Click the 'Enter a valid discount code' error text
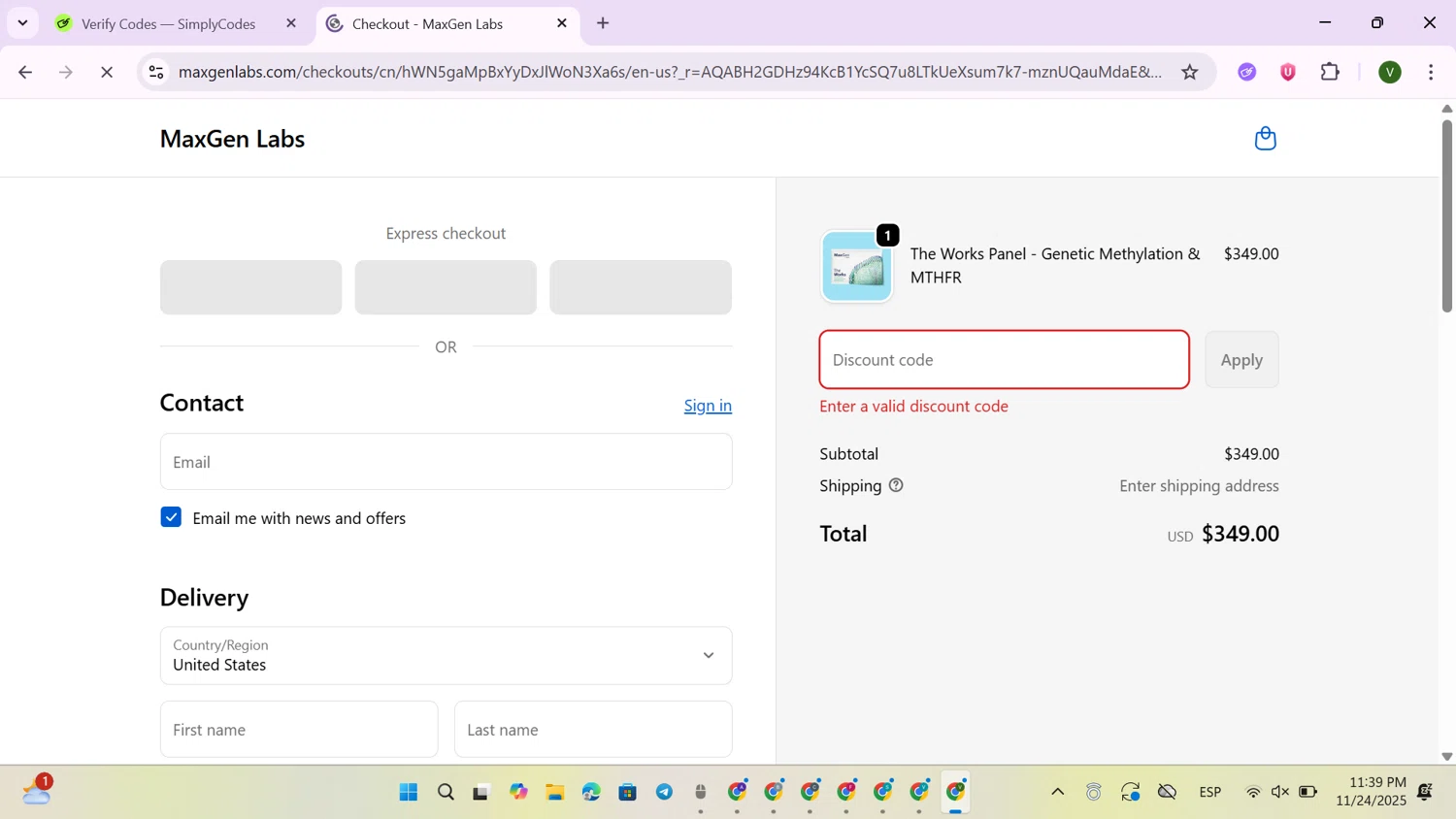This screenshot has height=819, width=1456. pos(913,407)
